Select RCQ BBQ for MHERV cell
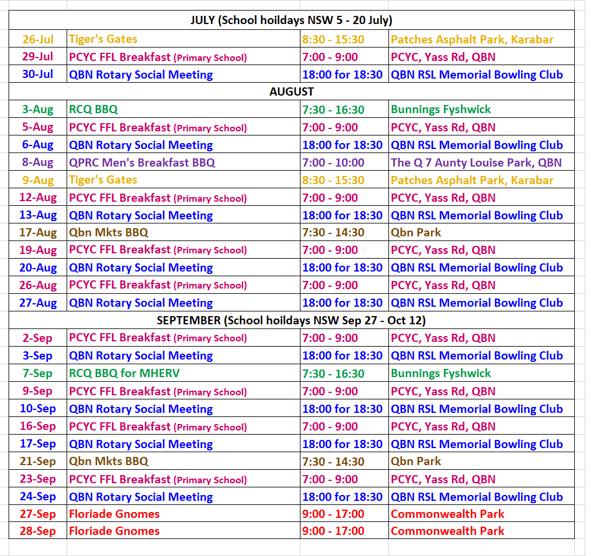This screenshot has width=591, height=556. click(x=184, y=373)
